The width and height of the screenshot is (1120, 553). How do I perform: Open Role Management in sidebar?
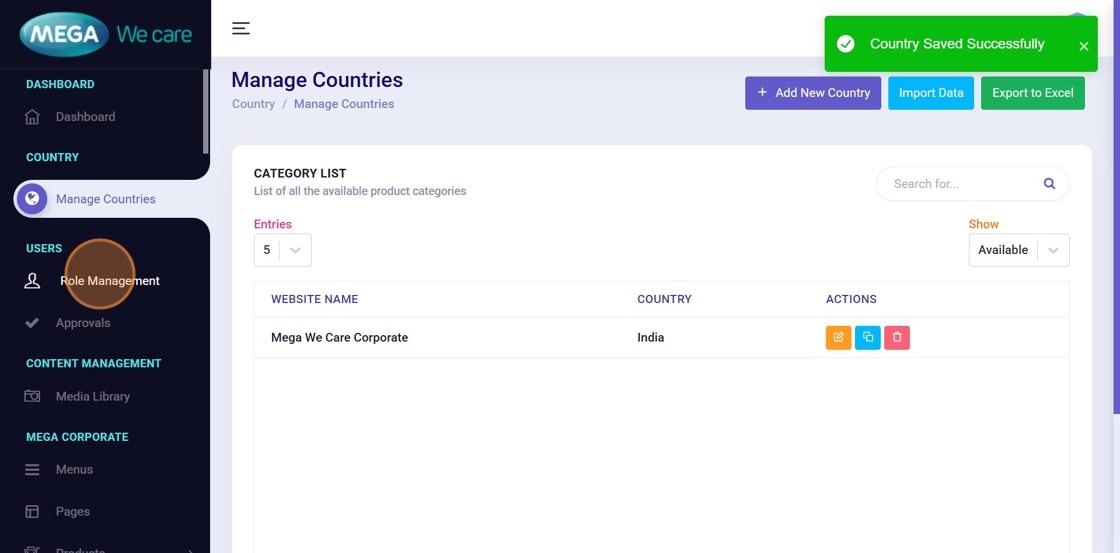click(x=109, y=281)
